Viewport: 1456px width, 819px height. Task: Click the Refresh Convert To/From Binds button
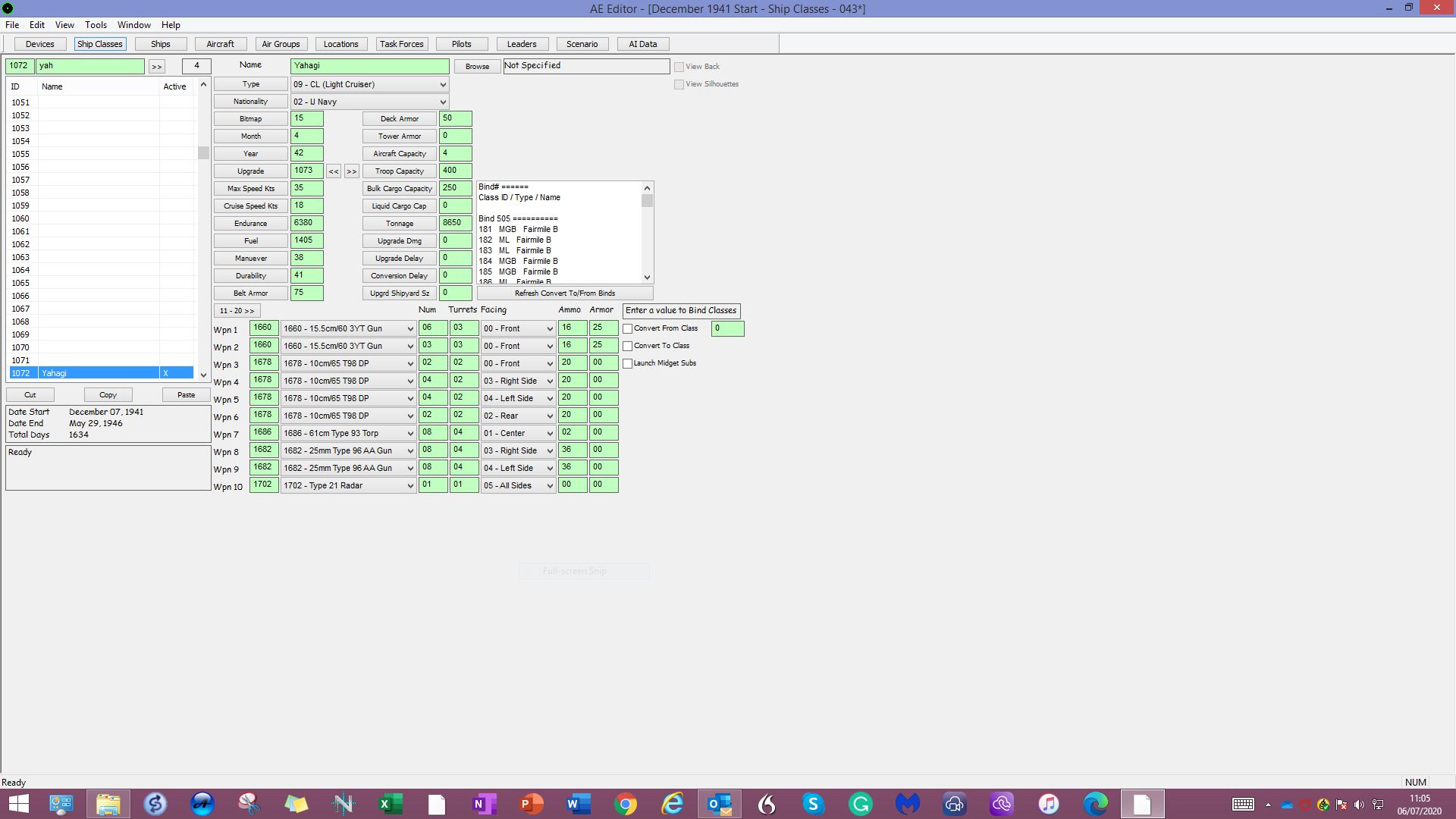[565, 293]
